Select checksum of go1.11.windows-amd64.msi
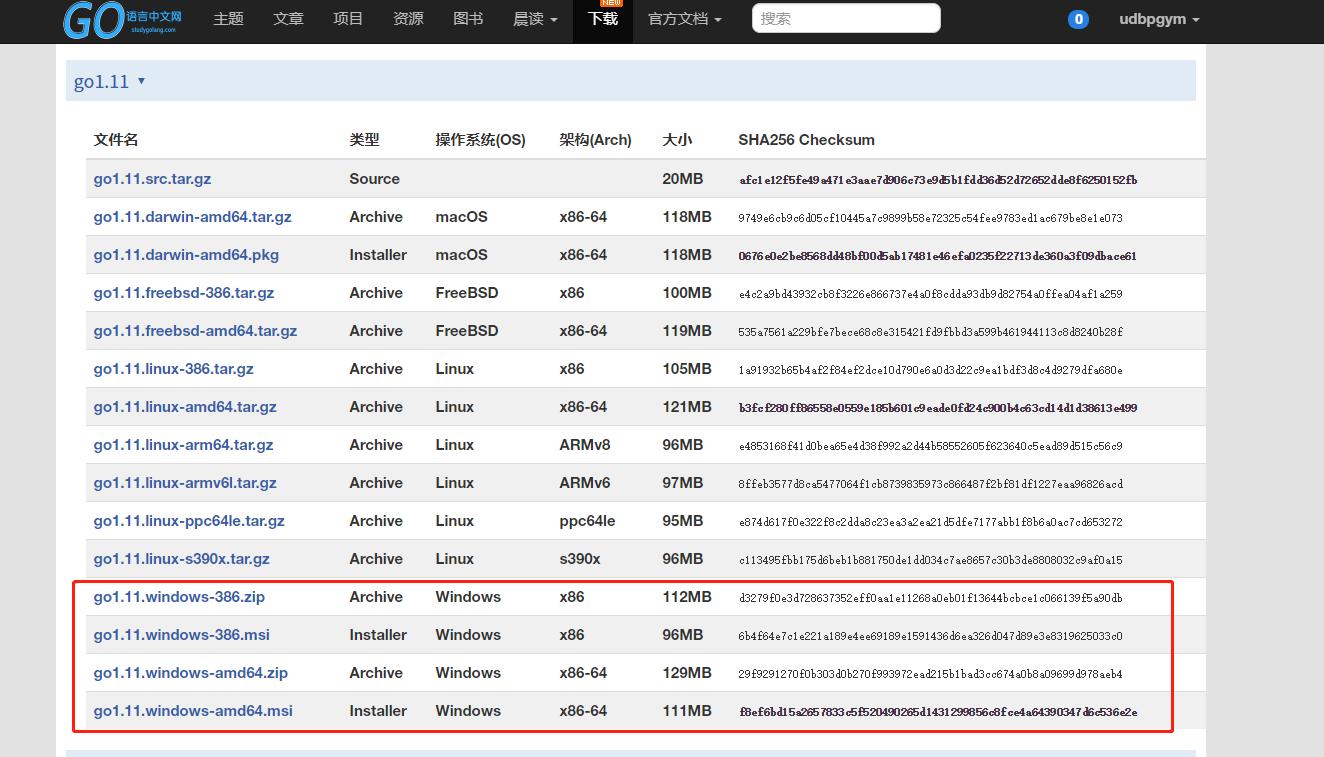1324x757 pixels. 938,712
